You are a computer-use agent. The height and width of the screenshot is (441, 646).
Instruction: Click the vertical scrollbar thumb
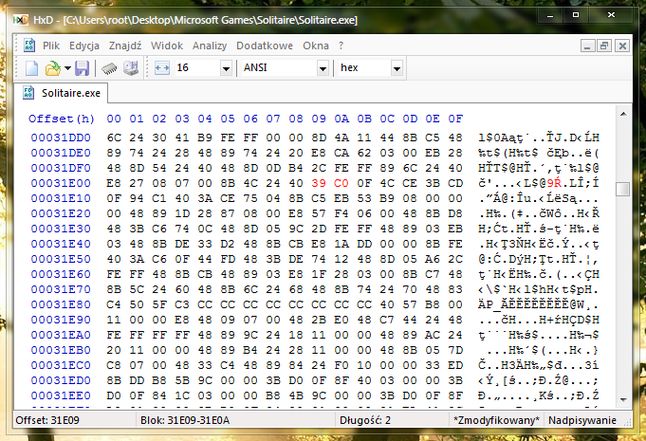pyautogui.click(x=623, y=189)
